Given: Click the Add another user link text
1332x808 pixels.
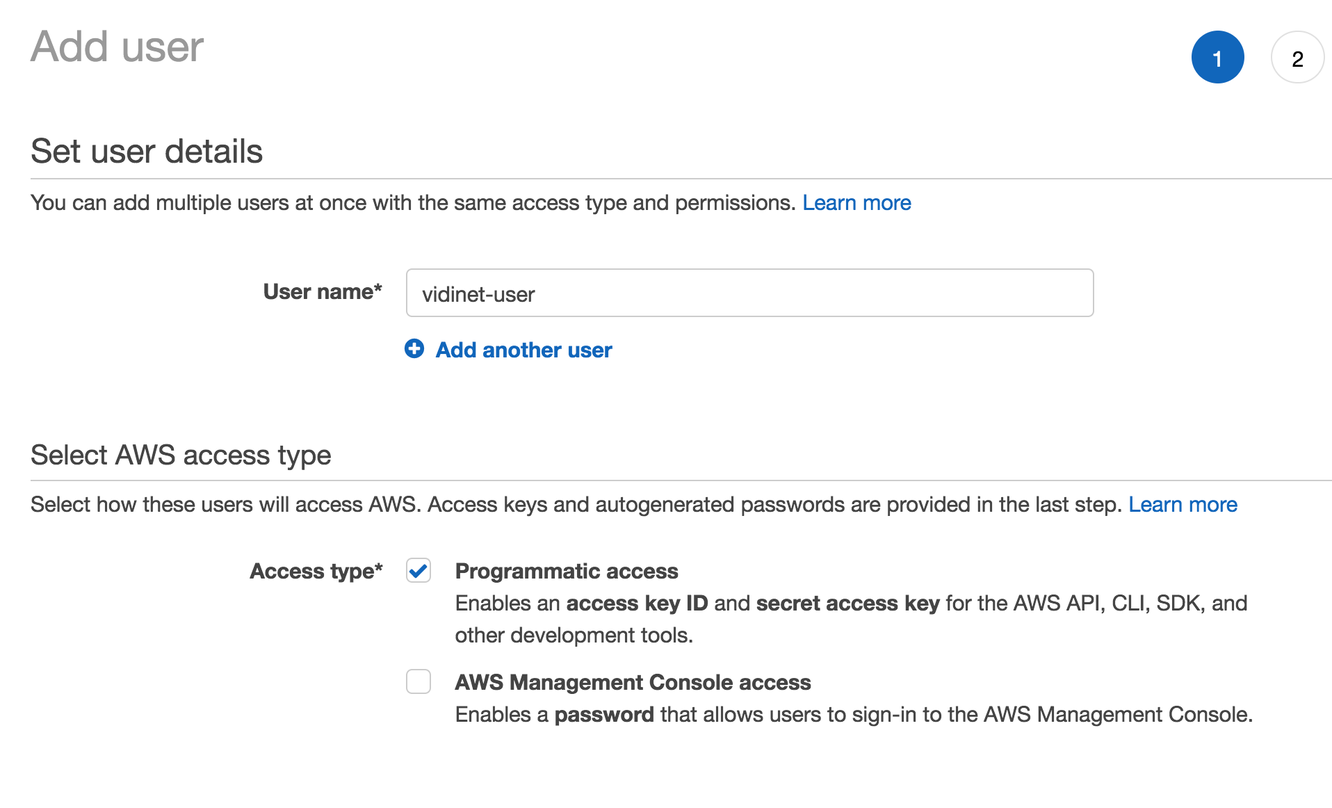Looking at the screenshot, I should pos(524,350).
